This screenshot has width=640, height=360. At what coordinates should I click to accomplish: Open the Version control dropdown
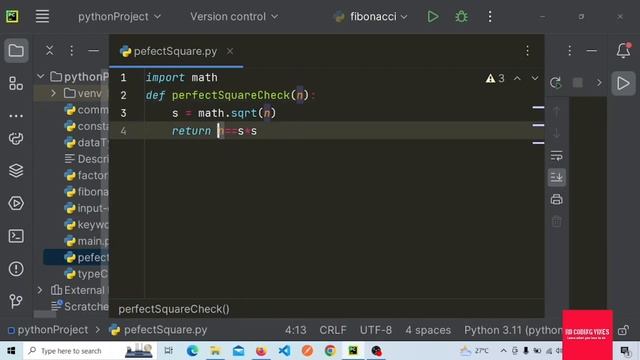coord(234,17)
